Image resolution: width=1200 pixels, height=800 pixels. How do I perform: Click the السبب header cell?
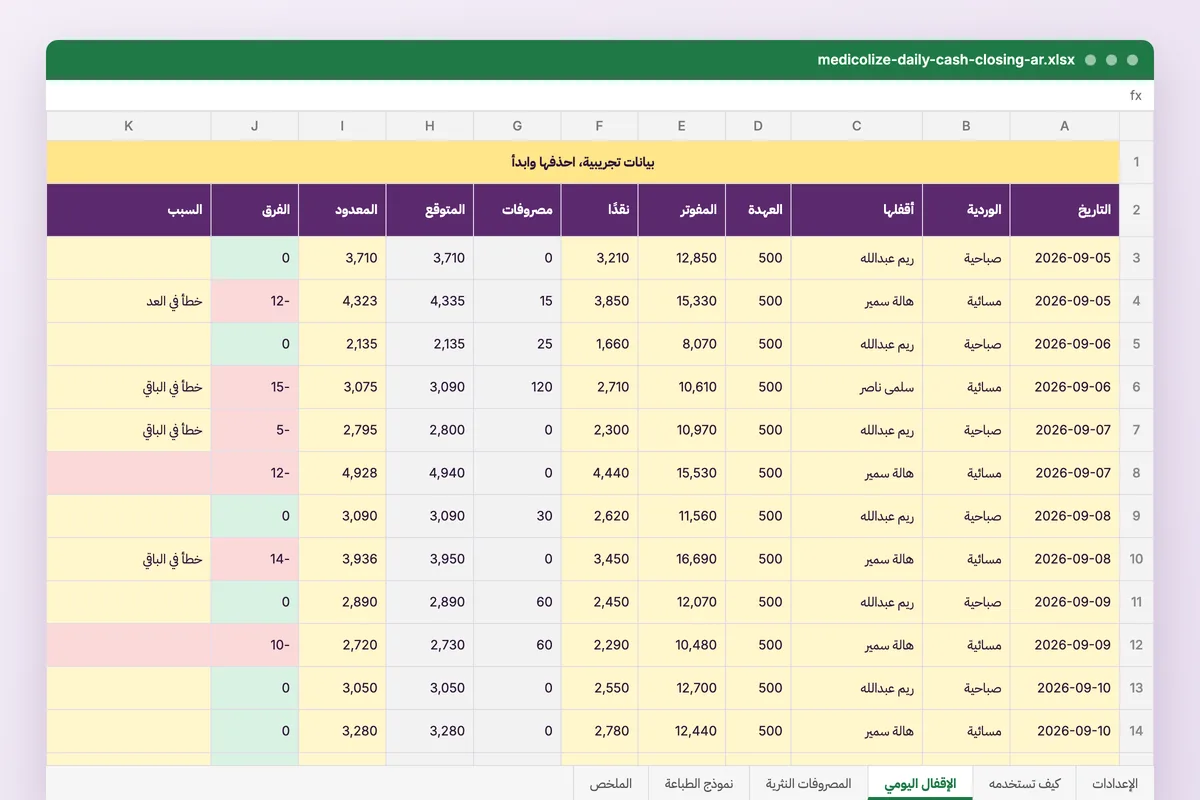point(129,210)
